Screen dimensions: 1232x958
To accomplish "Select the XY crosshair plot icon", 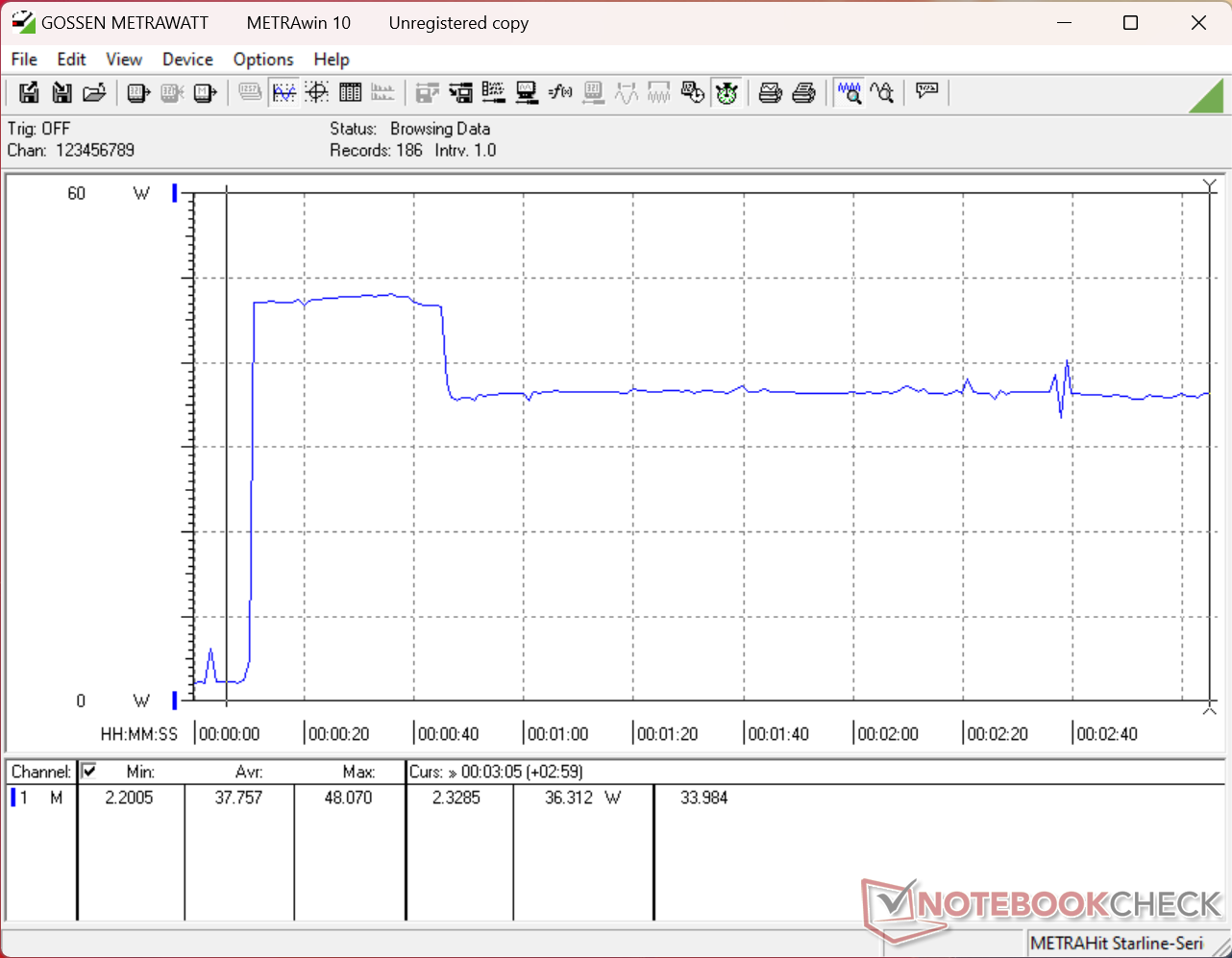I will coord(317,92).
